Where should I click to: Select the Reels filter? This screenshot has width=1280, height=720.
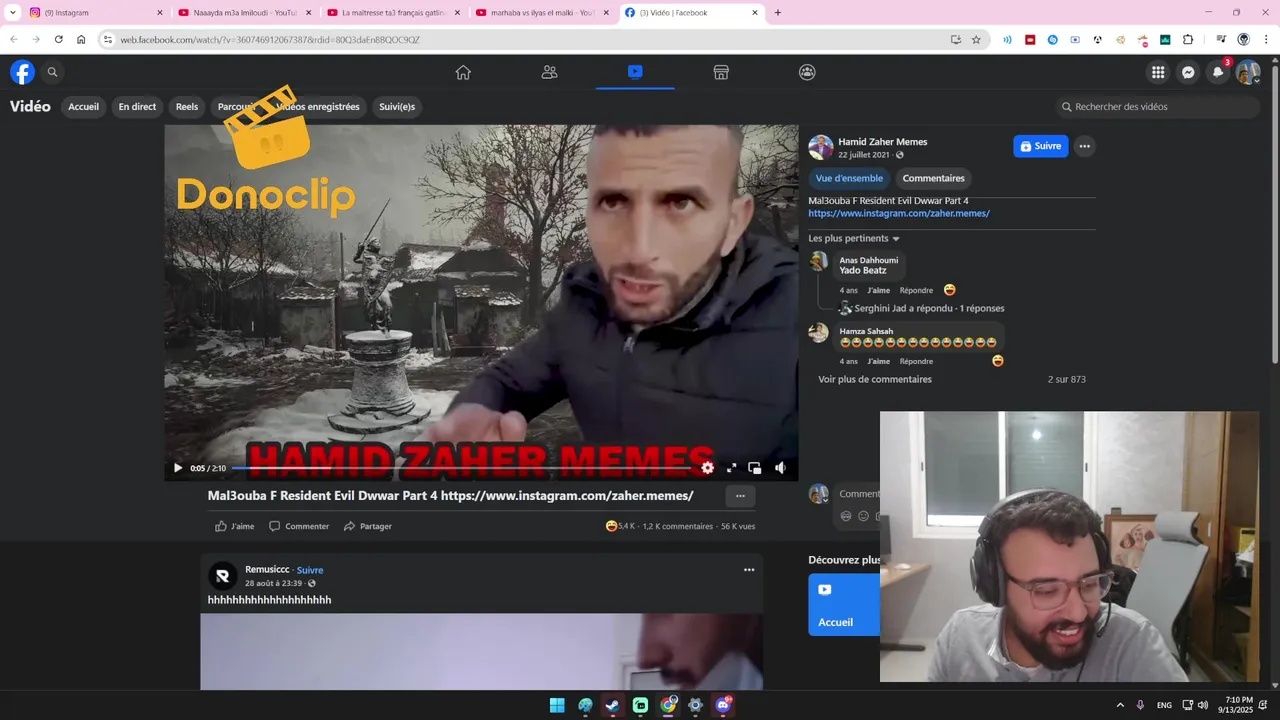coord(187,107)
